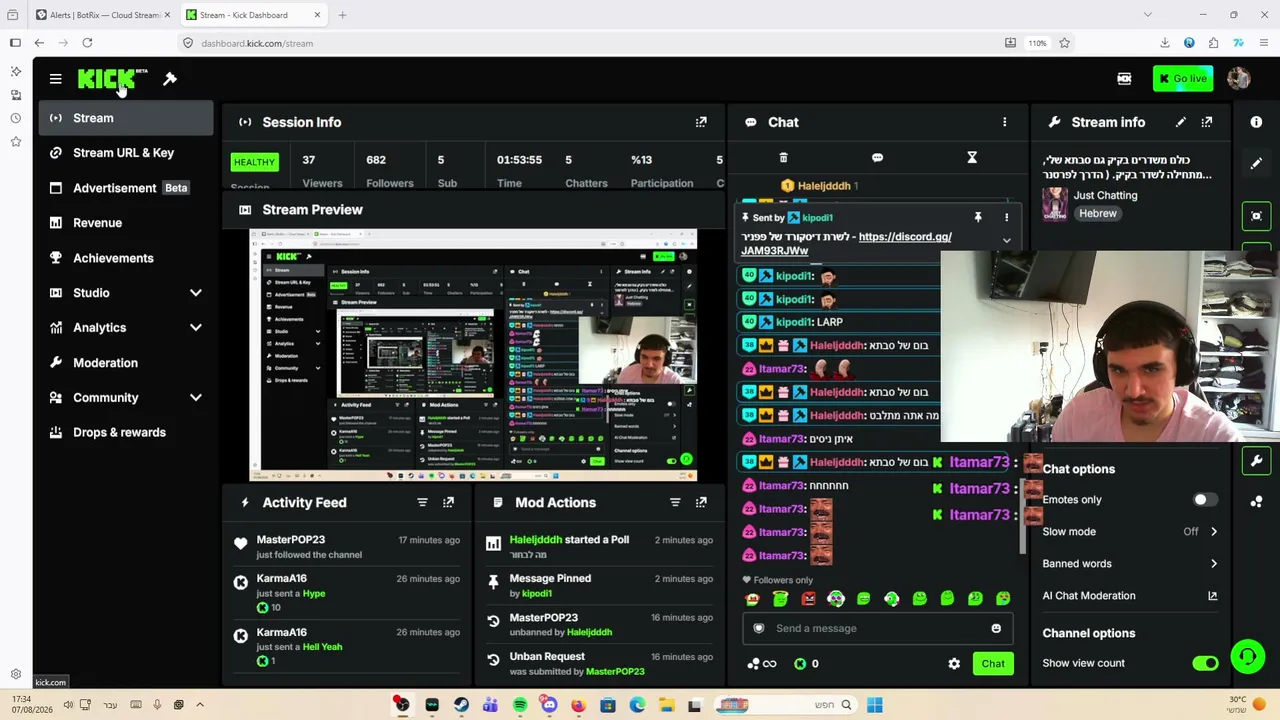Screen dimensions: 1280x720
Task: Select the wrench settings icon in right sidebar
Action: (1256, 461)
